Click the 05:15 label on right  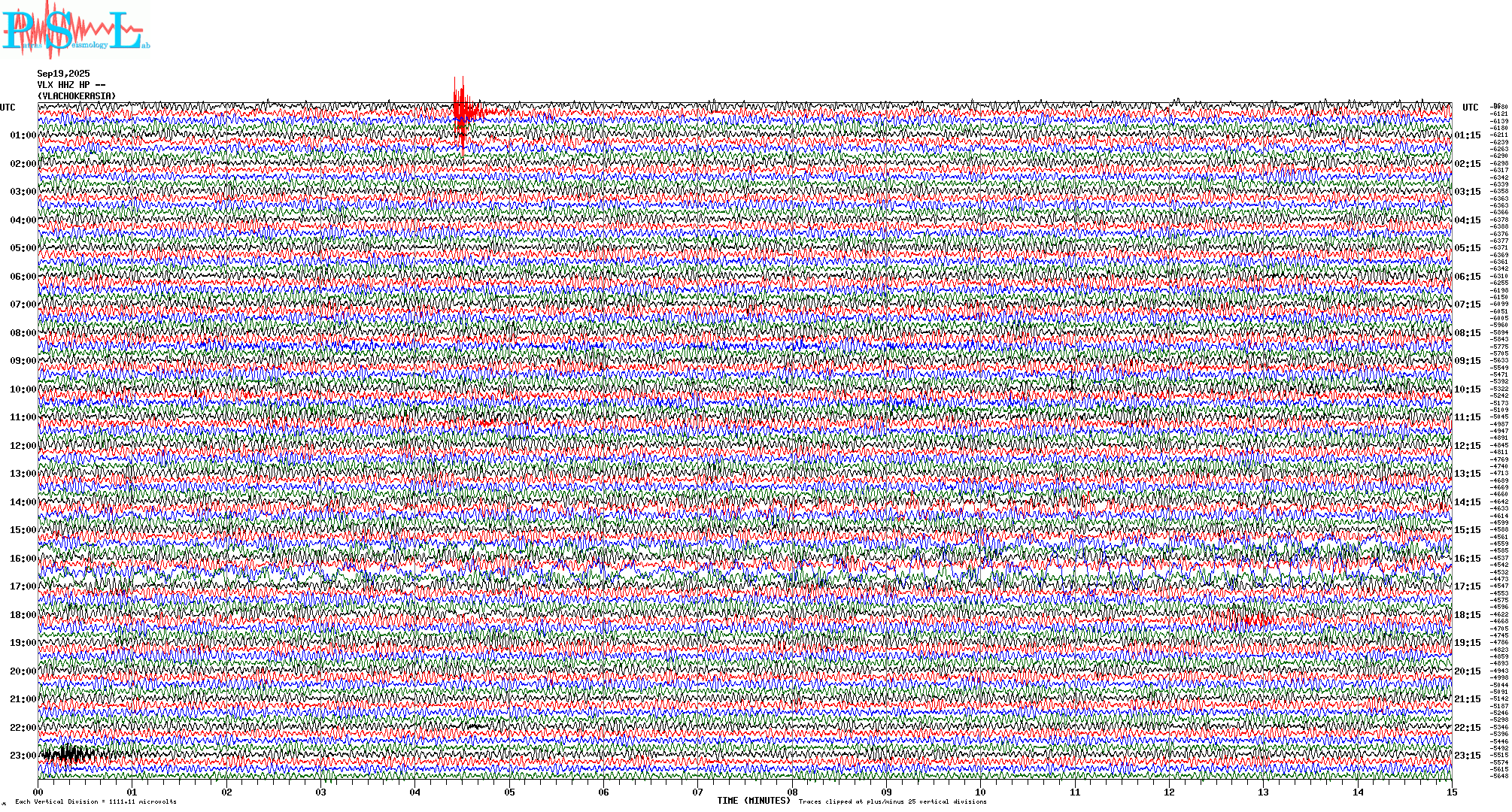[x=1468, y=248]
